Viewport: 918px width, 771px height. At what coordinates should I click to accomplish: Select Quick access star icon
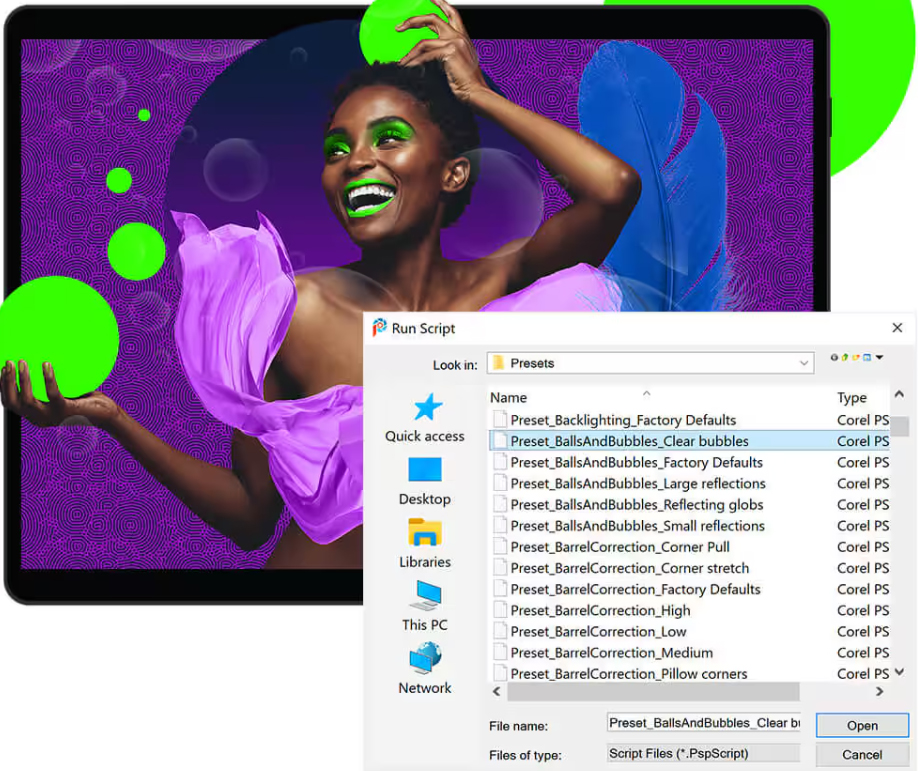click(x=427, y=407)
